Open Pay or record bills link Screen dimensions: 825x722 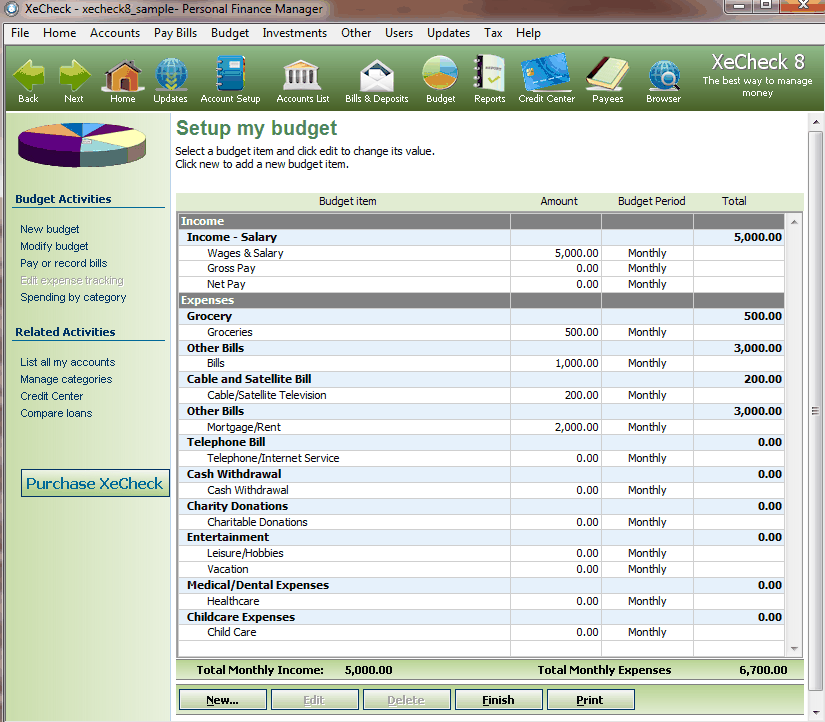(x=64, y=263)
